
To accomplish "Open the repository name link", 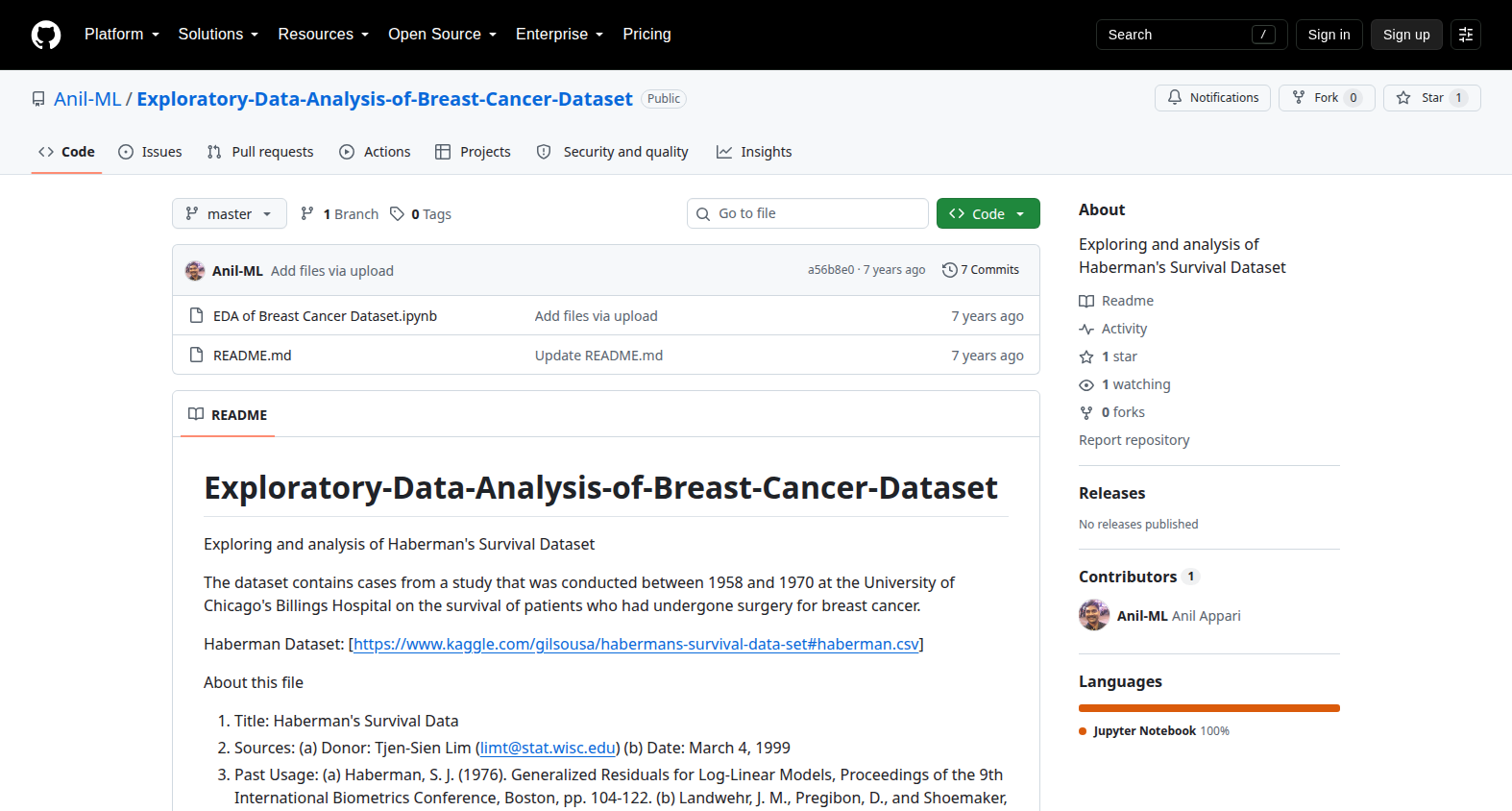I will point(384,99).
